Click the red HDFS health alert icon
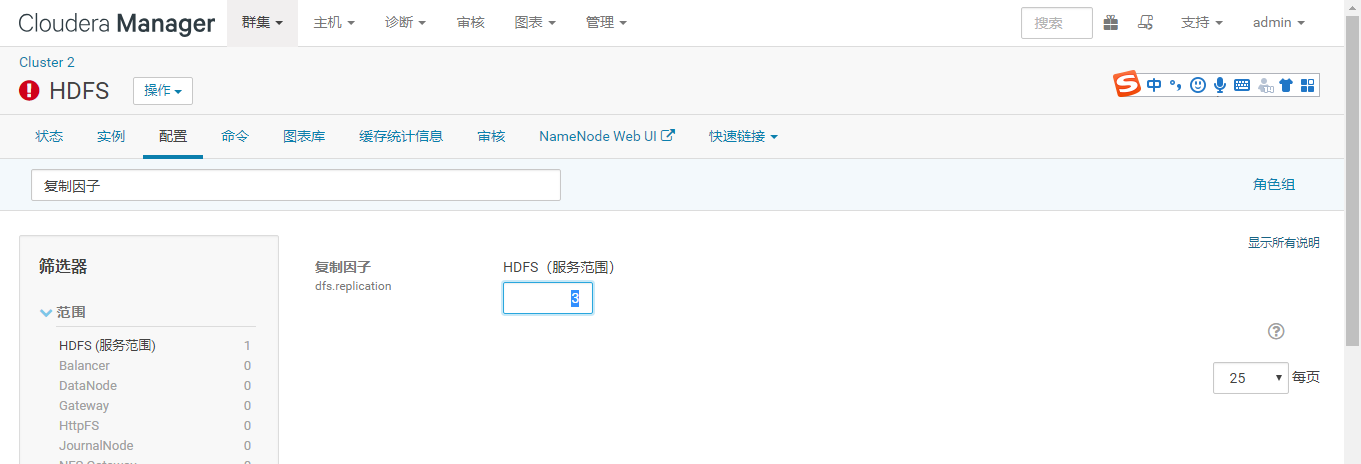The image size is (1361, 464). click(29, 90)
